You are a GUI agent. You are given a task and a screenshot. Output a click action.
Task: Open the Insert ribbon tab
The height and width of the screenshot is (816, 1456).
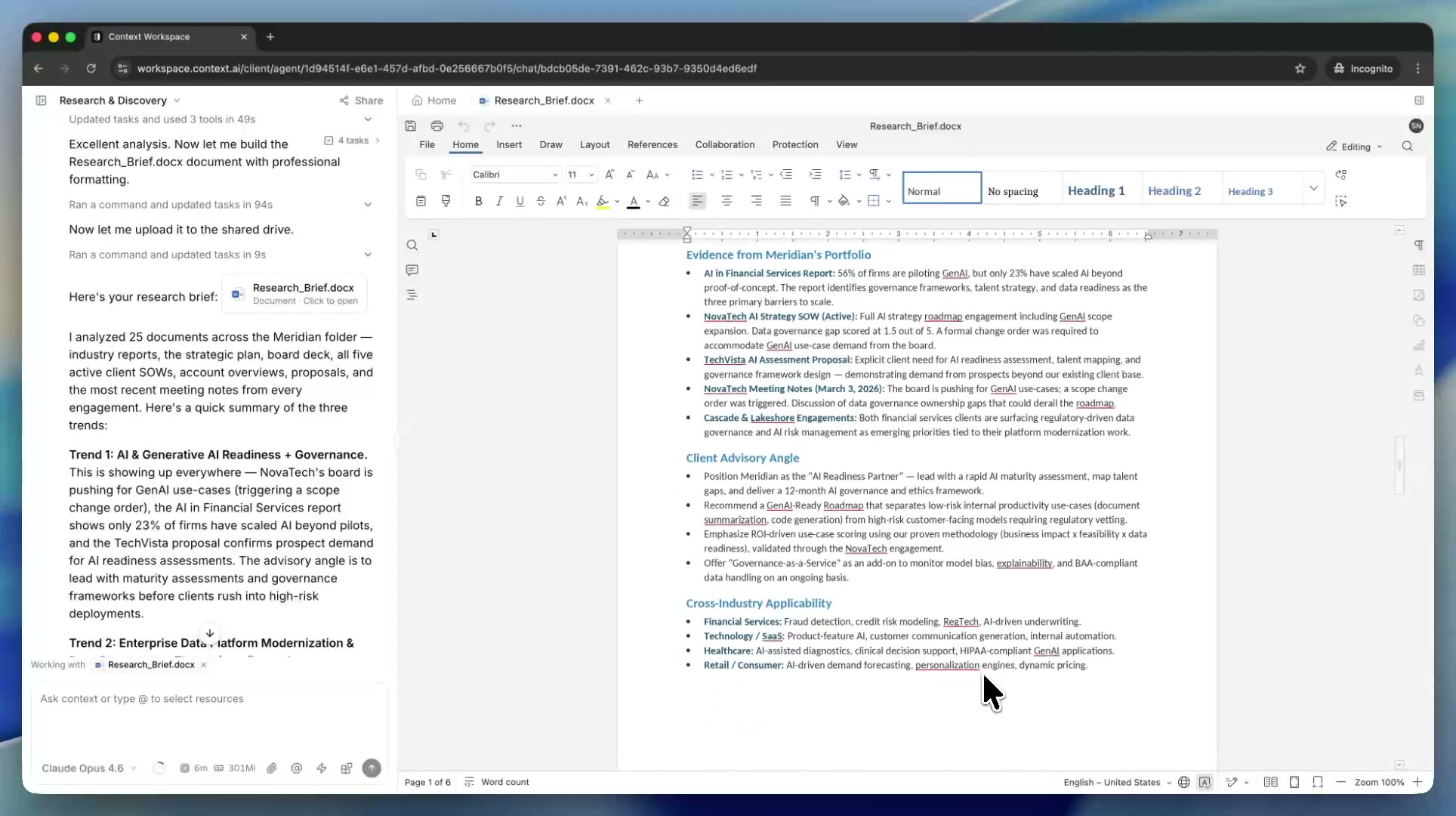pyautogui.click(x=509, y=144)
